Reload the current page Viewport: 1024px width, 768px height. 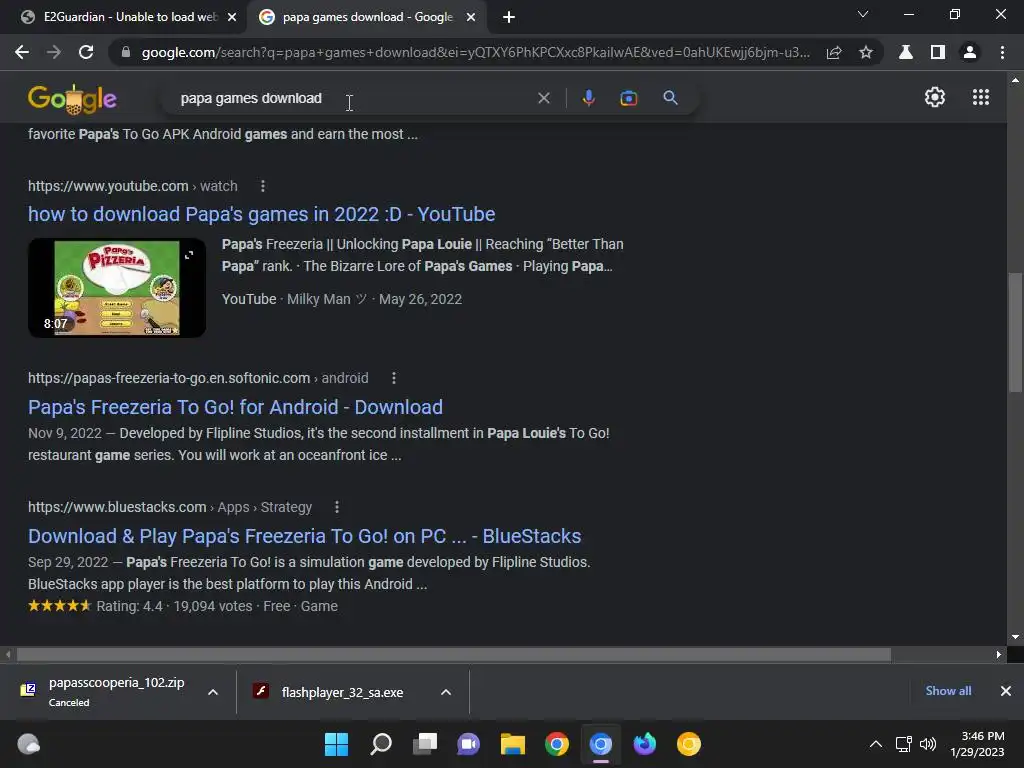(x=86, y=52)
